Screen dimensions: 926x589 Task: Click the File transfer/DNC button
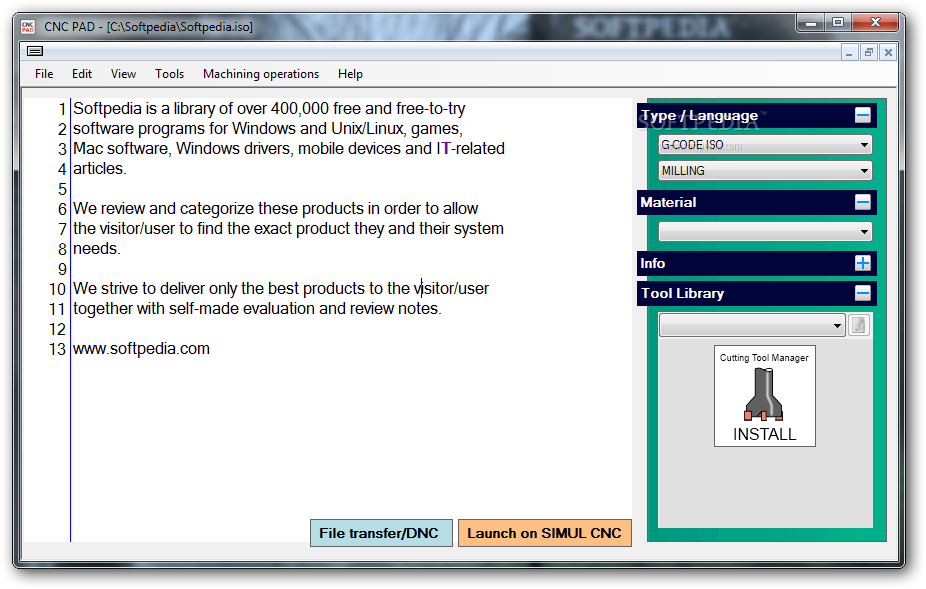(x=381, y=533)
